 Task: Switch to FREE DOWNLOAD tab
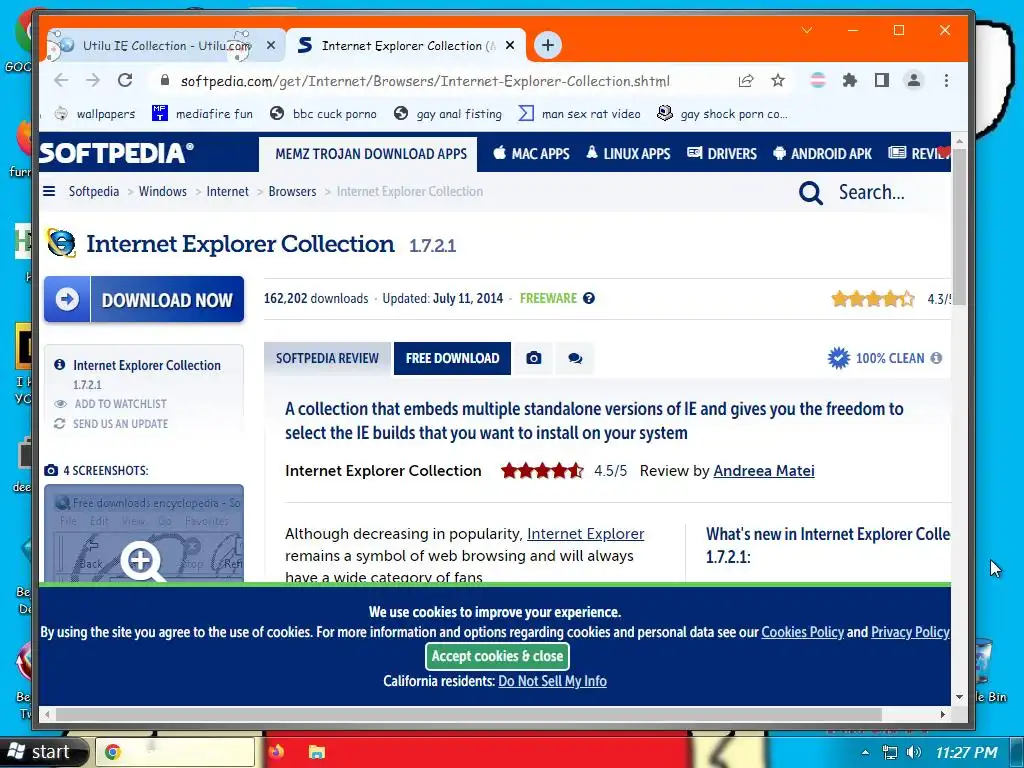[x=452, y=359]
